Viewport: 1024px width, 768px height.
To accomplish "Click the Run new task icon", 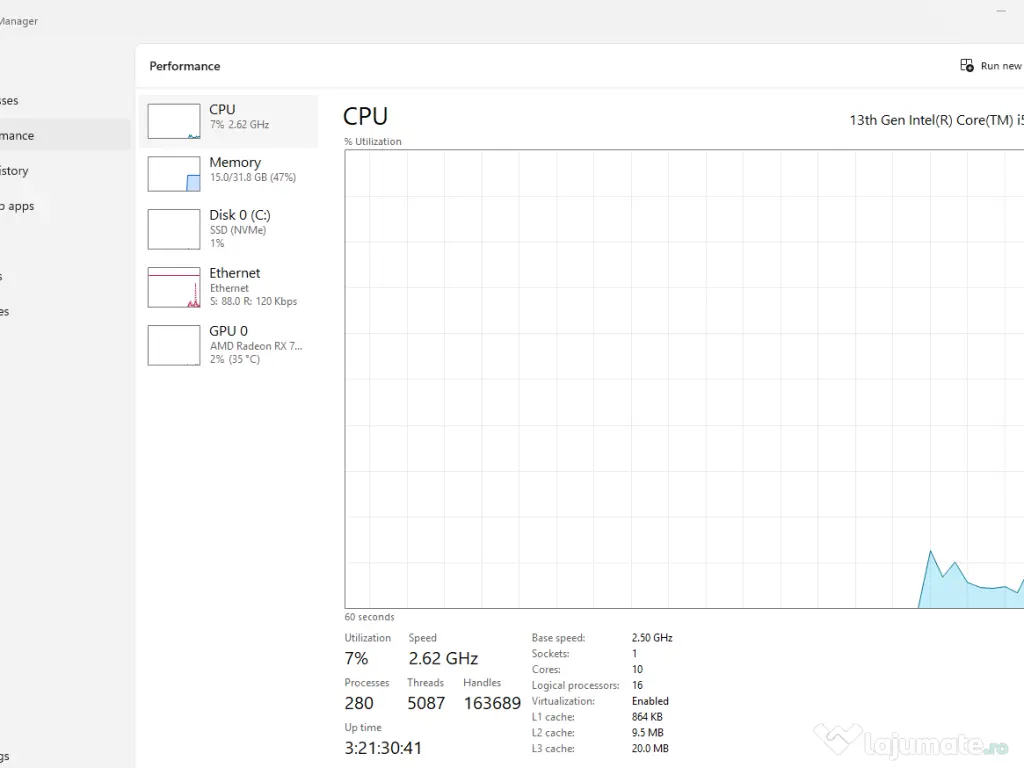I will [x=967, y=66].
